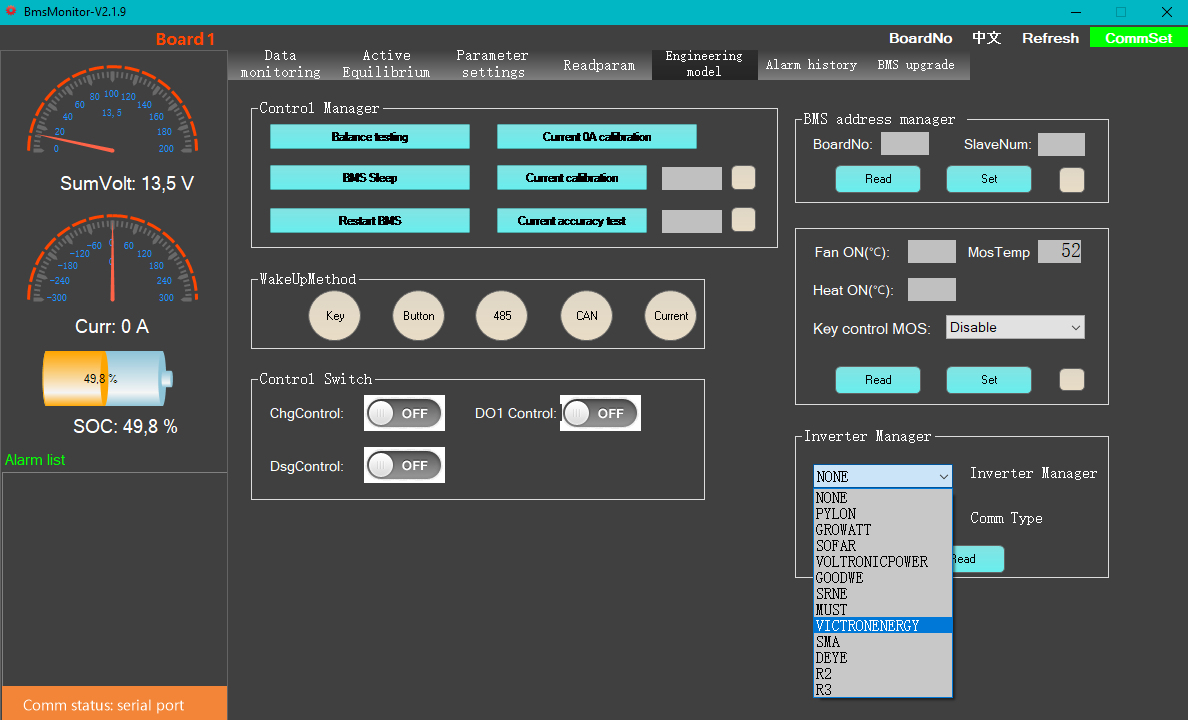Click the 485 wake-up method indicator
The width and height of the screenshot is (1188, 720).
502,316
